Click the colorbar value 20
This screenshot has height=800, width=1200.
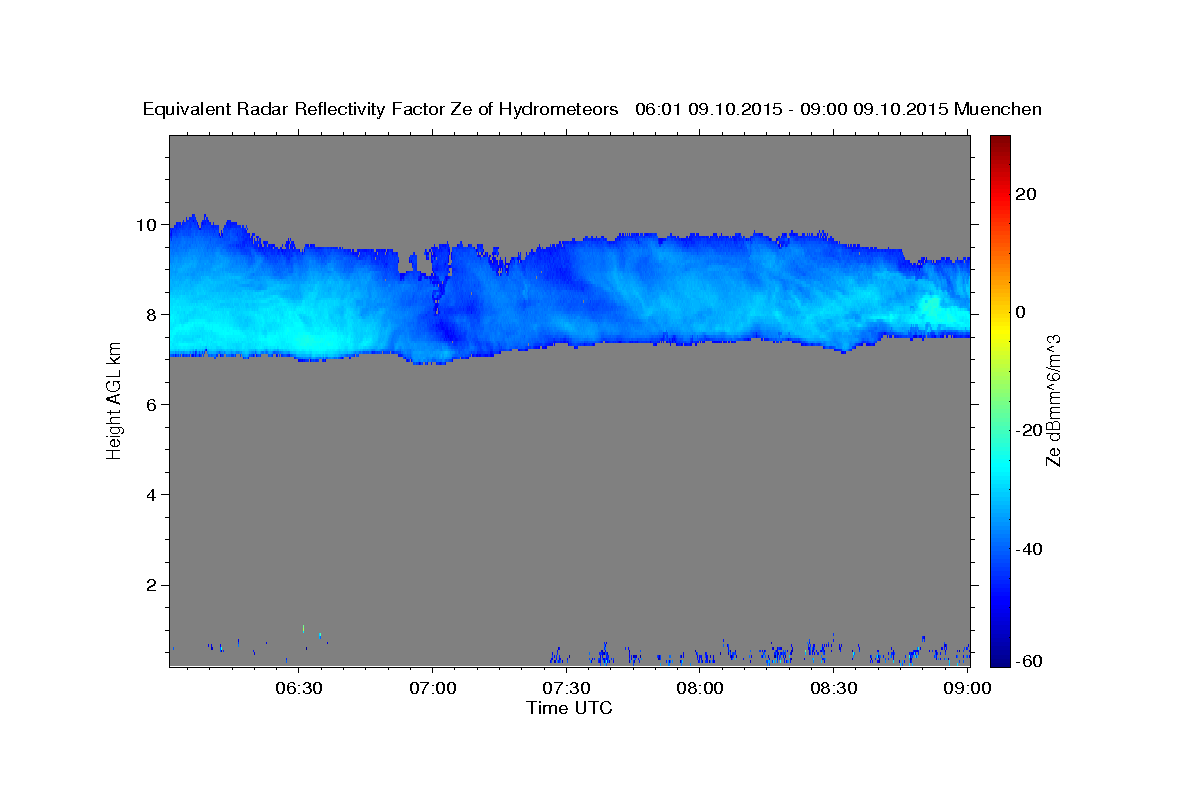pos(1026,194)
